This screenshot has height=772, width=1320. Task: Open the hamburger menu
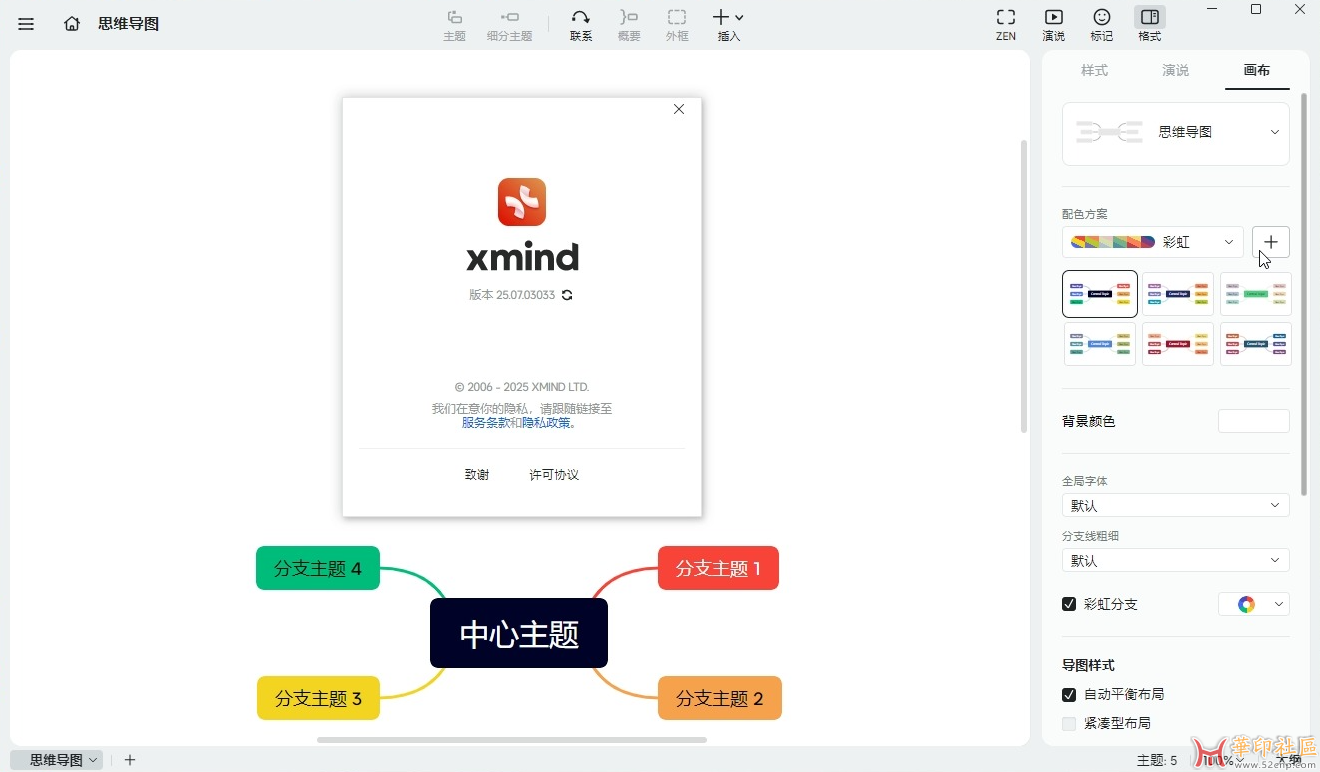click(26, 23)
